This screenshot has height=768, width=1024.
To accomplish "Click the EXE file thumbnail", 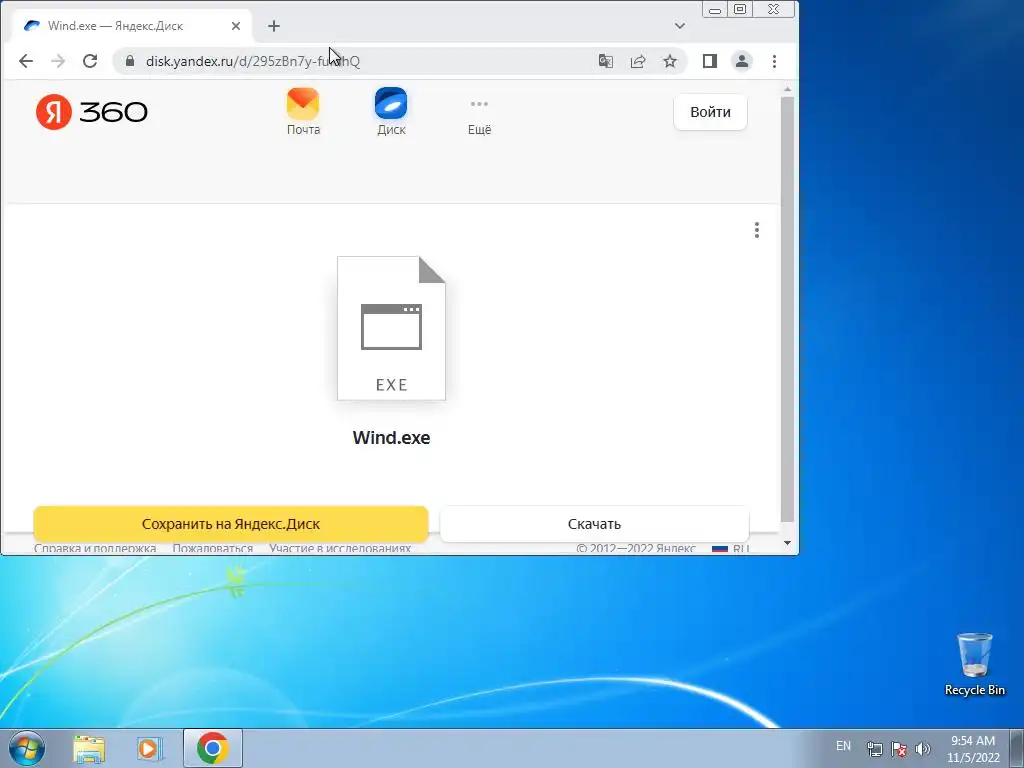I will [391, 328].
